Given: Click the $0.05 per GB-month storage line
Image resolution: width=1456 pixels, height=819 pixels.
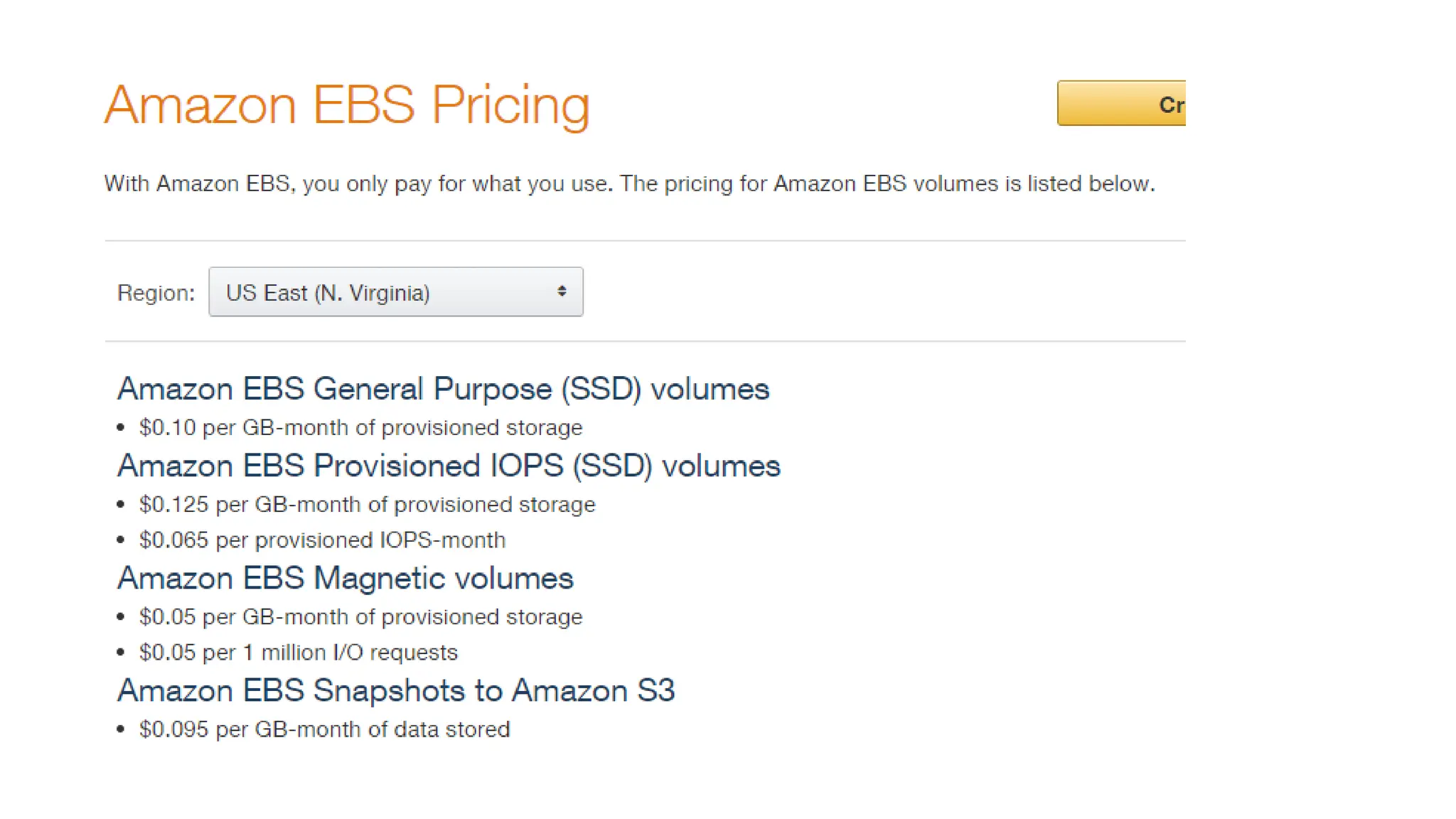Looking at the screenshot, I should (x=360, y=617).
